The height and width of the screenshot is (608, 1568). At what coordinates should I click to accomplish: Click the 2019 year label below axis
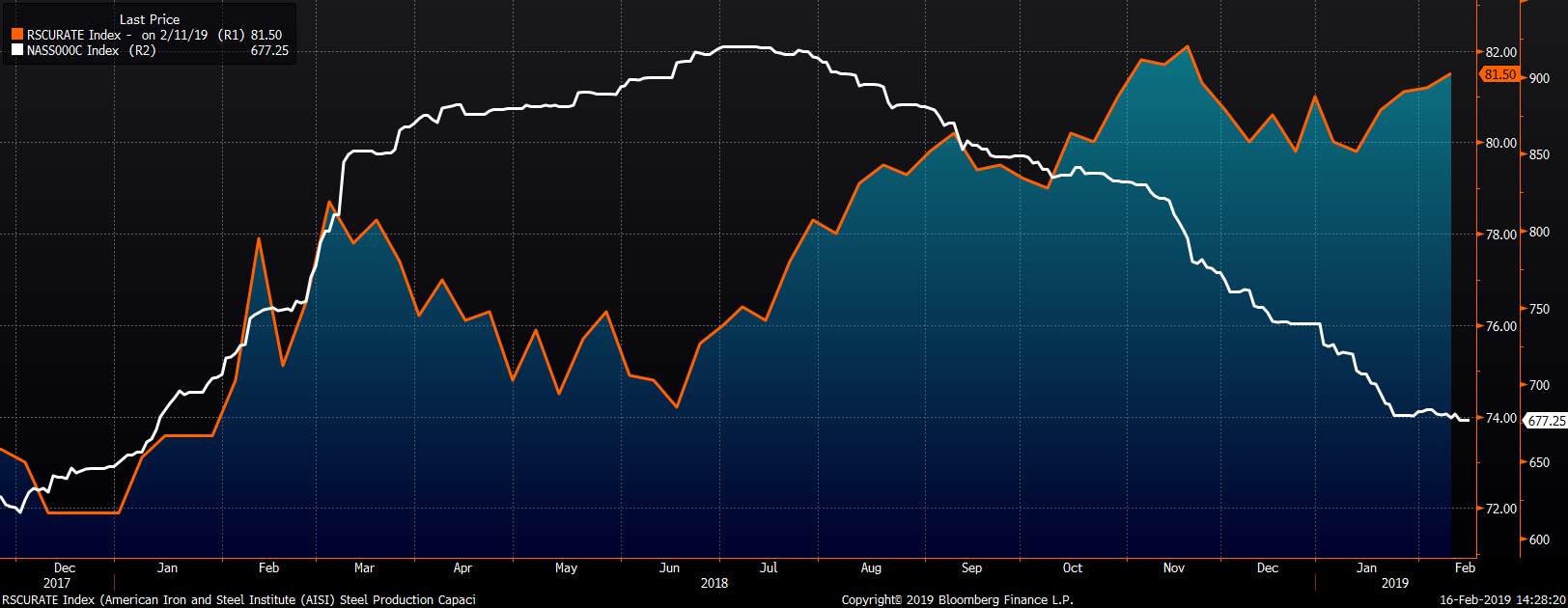[x=1394, y=583]
